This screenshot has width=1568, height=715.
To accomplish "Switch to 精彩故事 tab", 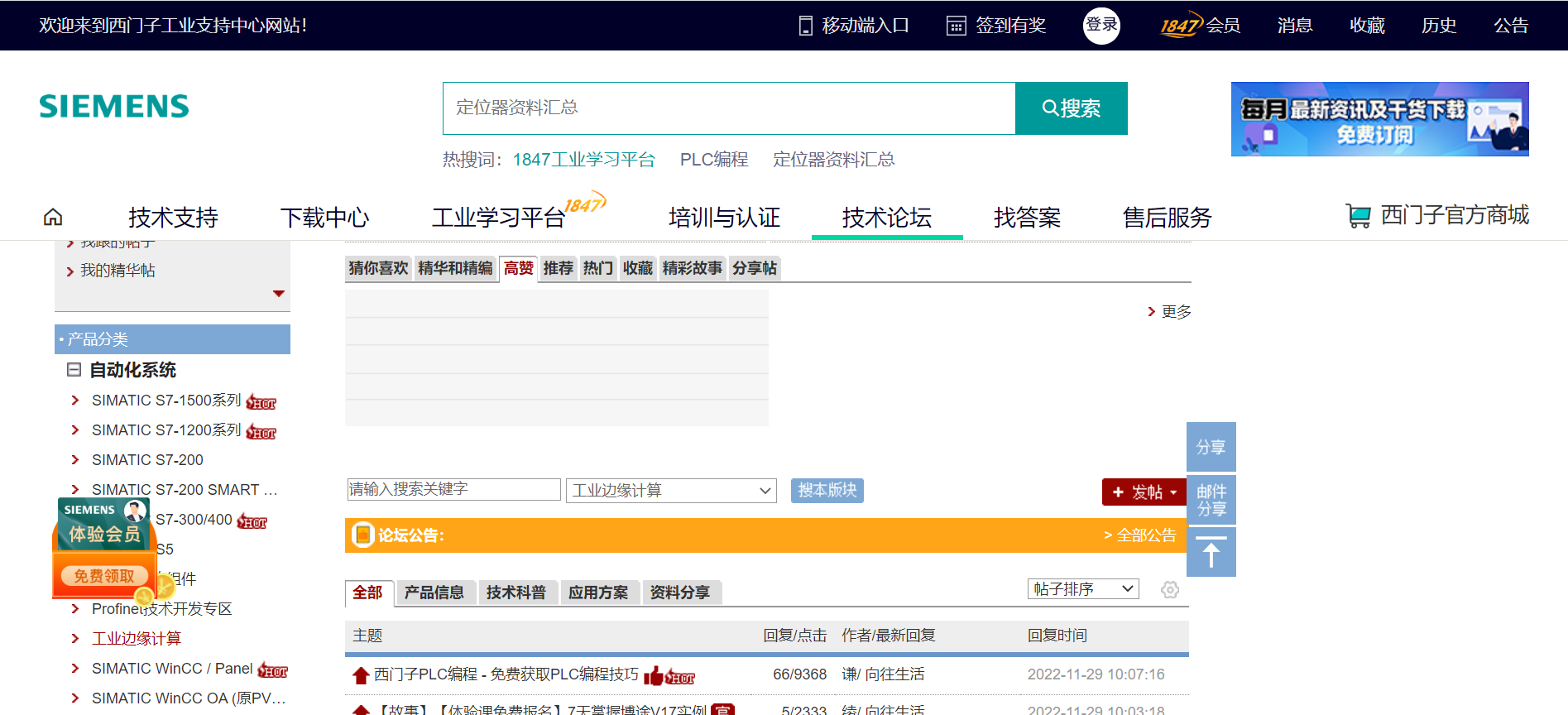I will (x=693, y=268).
